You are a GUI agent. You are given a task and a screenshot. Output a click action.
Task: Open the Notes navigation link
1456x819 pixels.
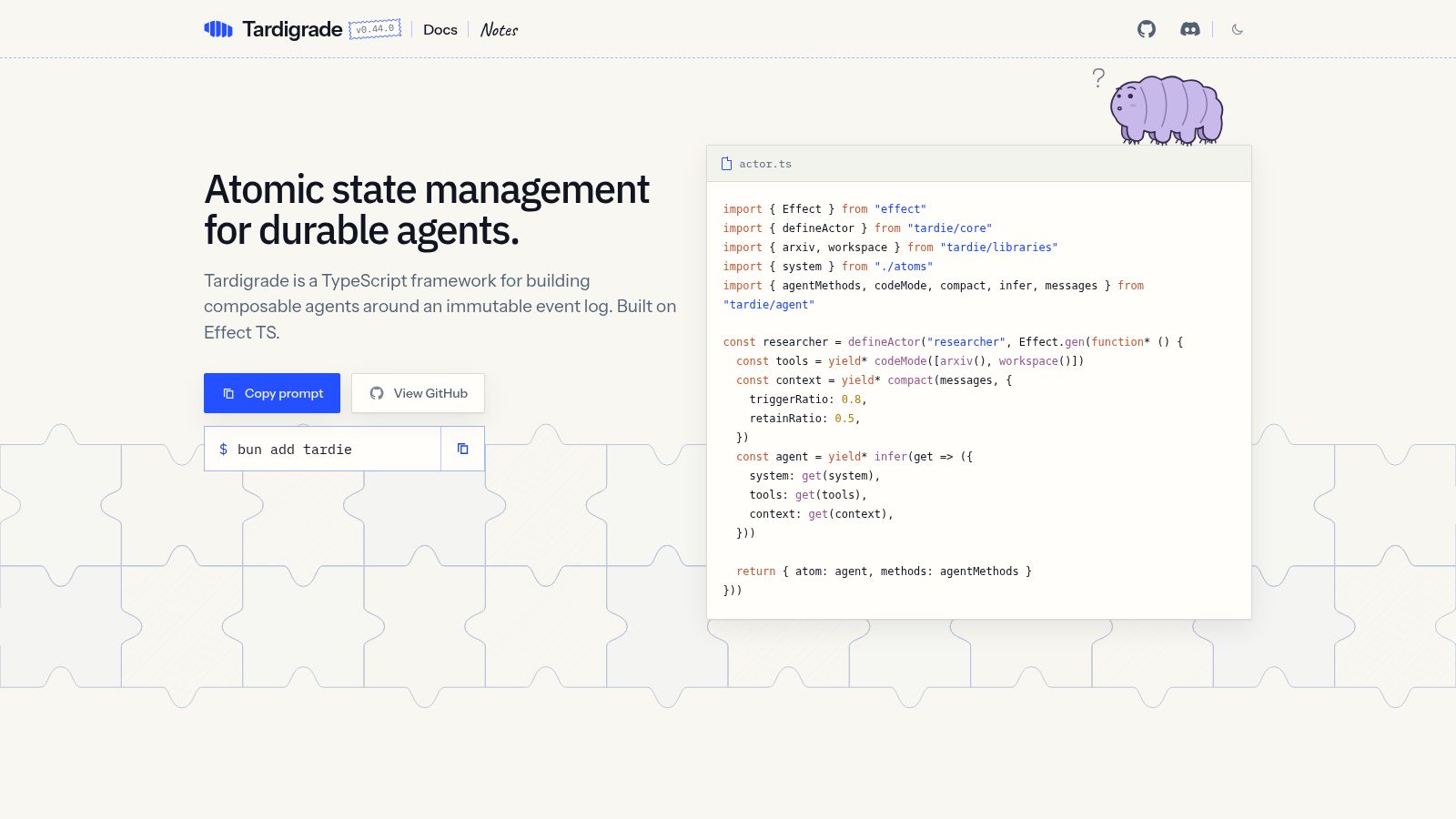(x=499, y=30)
